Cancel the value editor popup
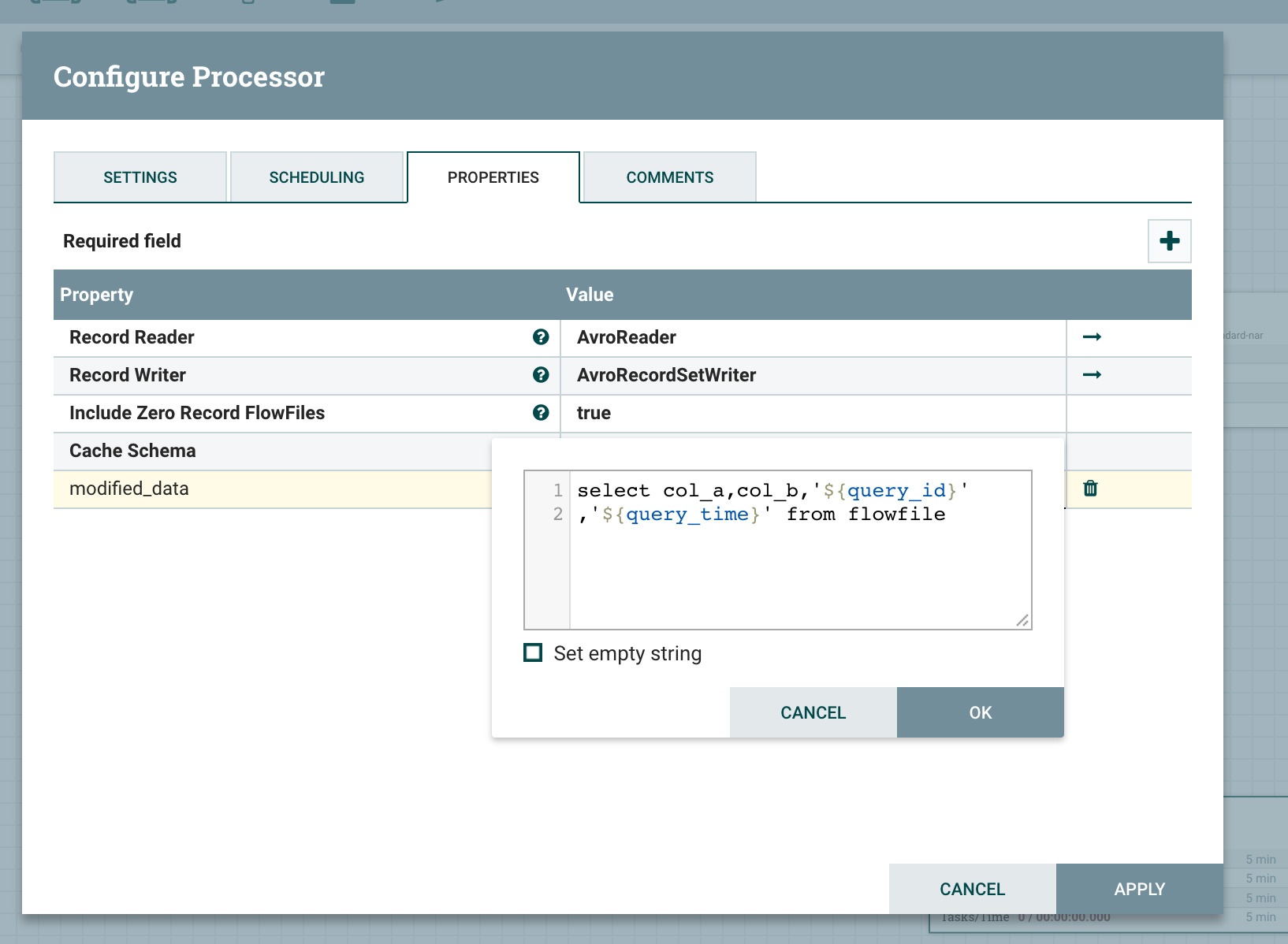1288x944 pixels. point(813,712)
